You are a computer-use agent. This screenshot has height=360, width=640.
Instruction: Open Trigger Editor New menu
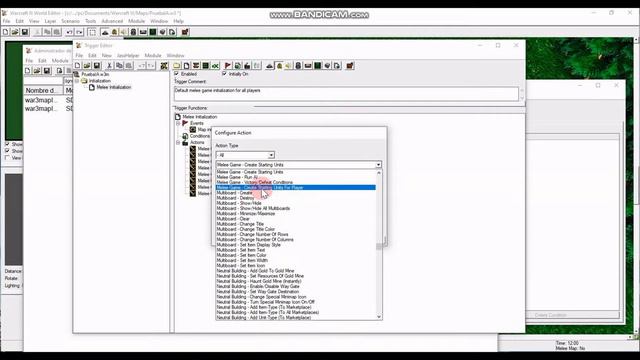(107, 56)
